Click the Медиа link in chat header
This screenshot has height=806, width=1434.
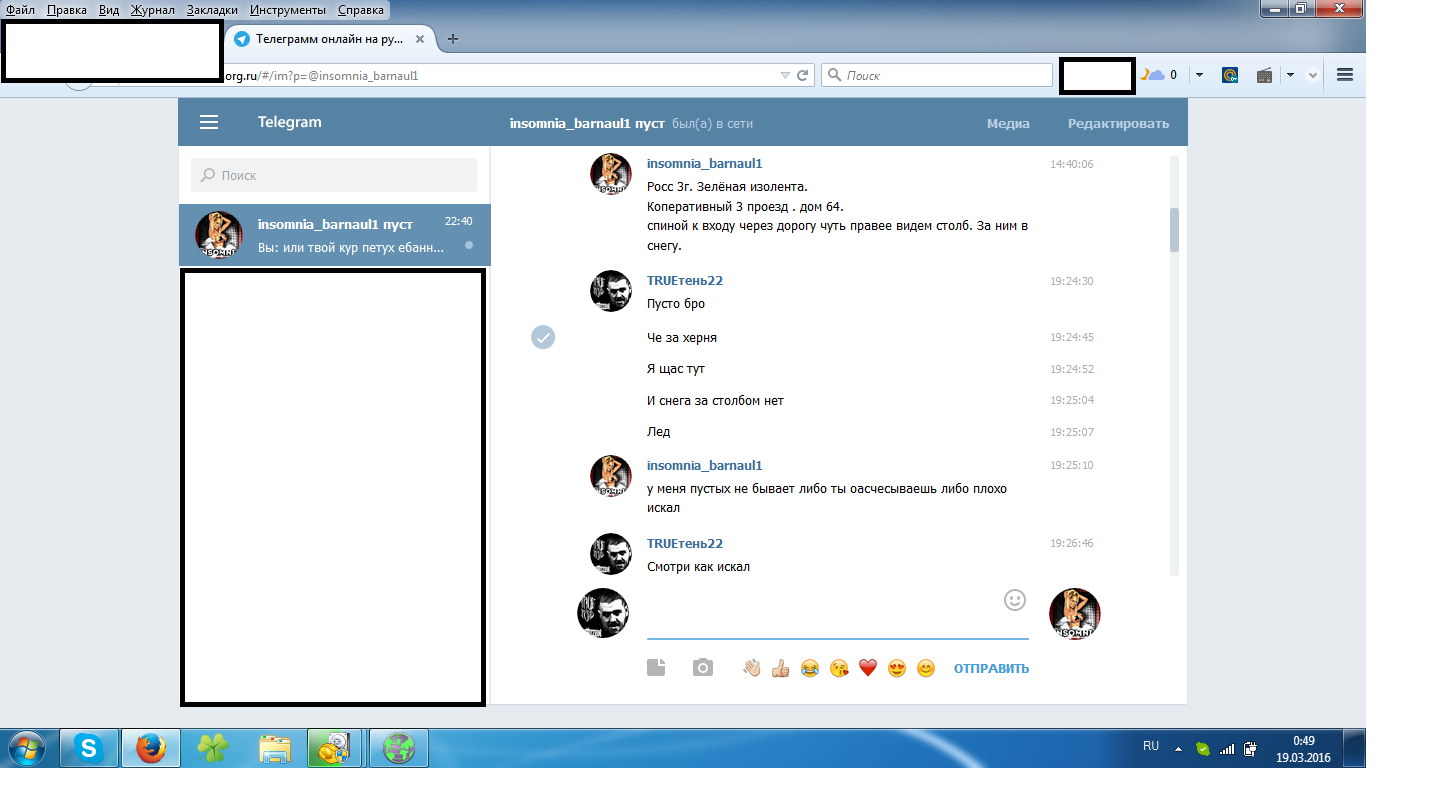[1008, 123]
